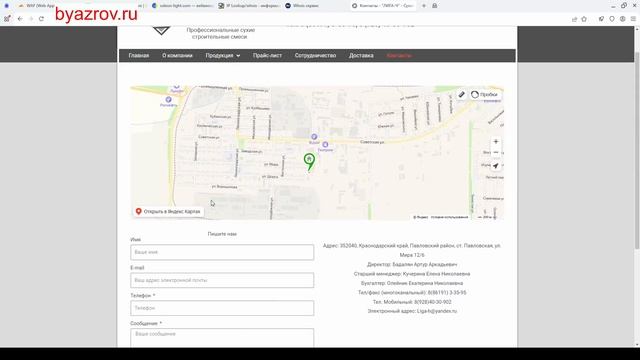Click the Тел/факс phone number line

[x=412, y=293]
